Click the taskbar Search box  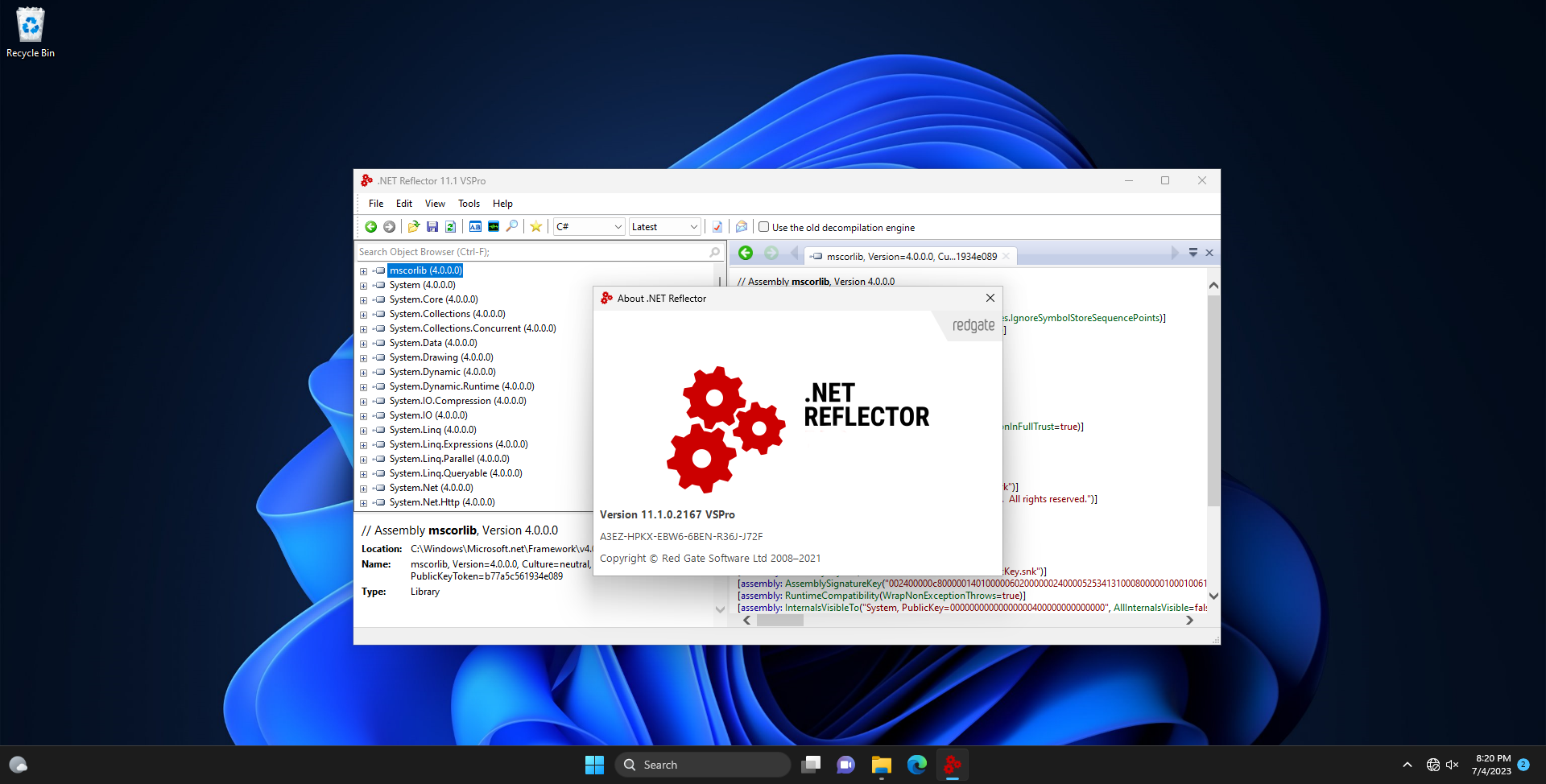coord(702,765)
